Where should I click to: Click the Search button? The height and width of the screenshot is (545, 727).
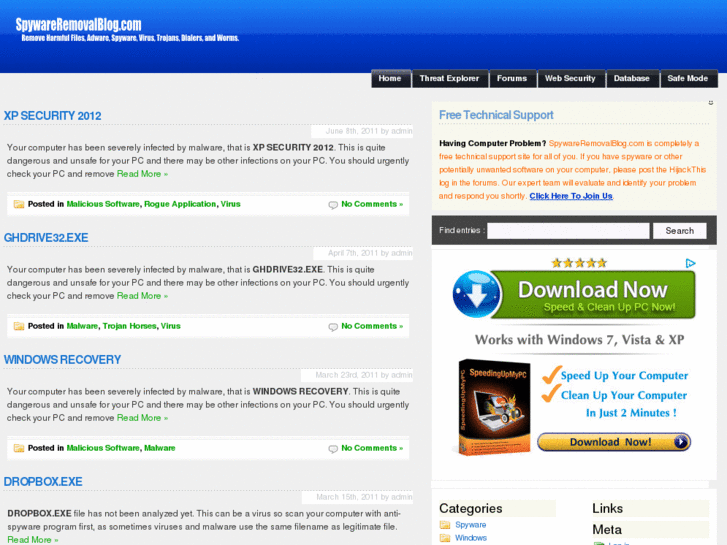click(x=680, y=231)
